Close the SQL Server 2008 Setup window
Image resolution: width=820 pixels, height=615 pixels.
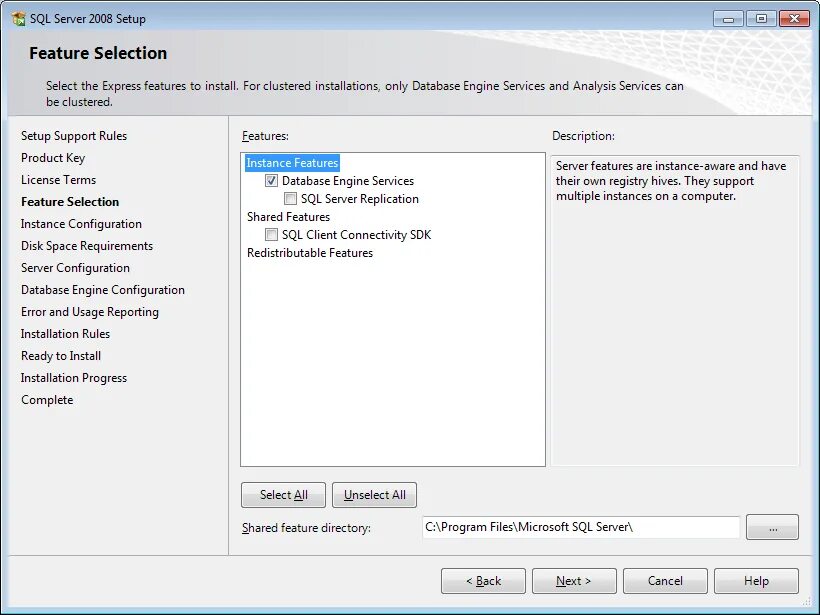click(794, 19)
